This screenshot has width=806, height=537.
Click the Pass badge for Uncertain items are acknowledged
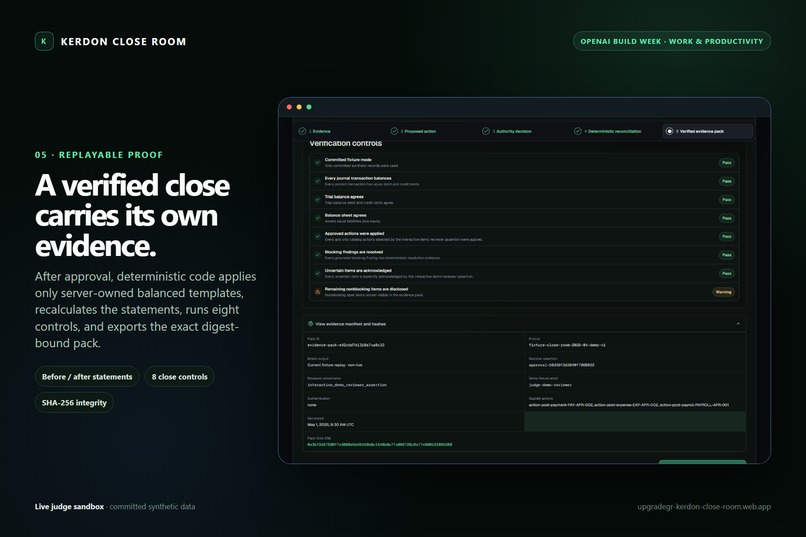click(x=726, y=273)
